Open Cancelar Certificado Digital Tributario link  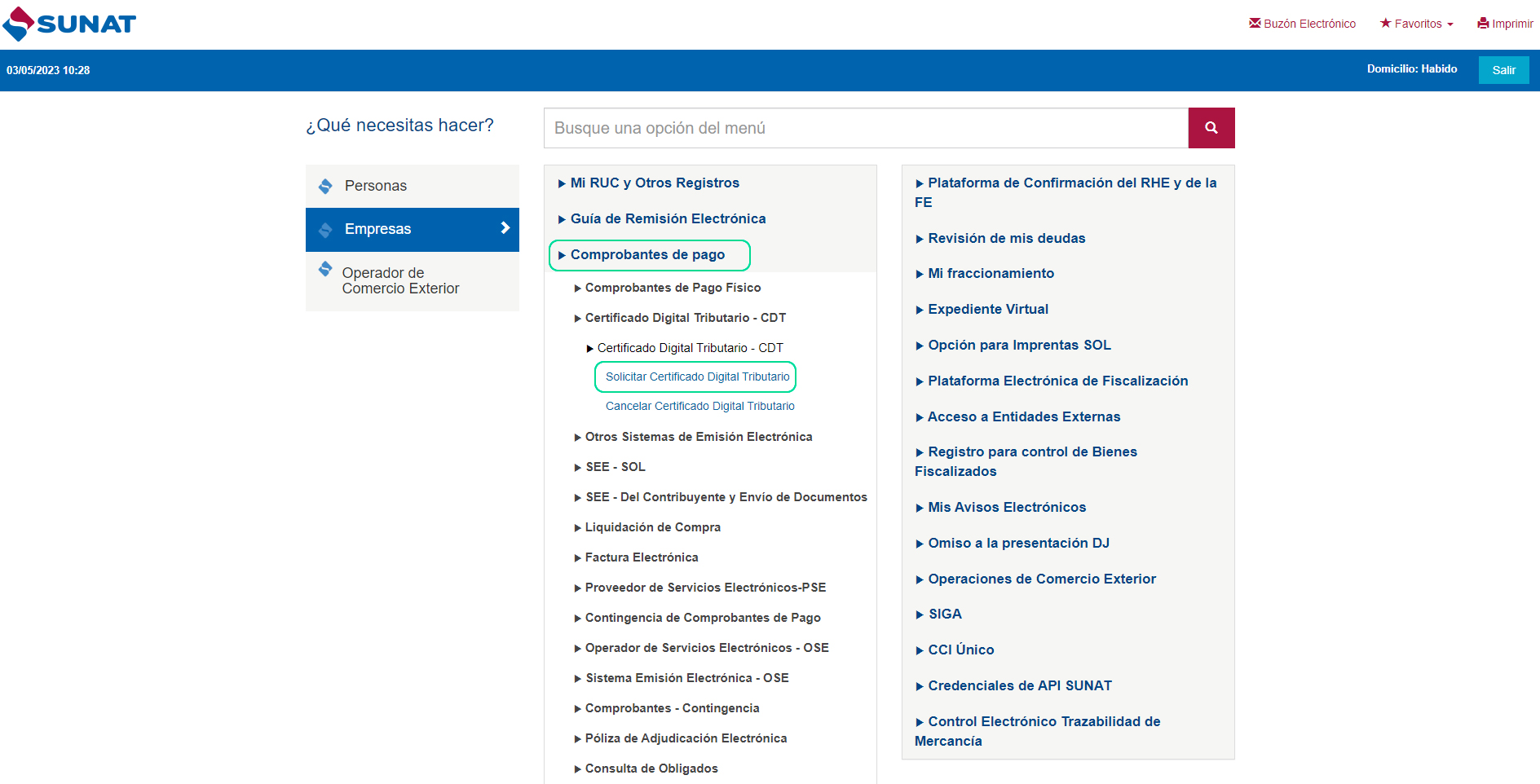(699, 406)
